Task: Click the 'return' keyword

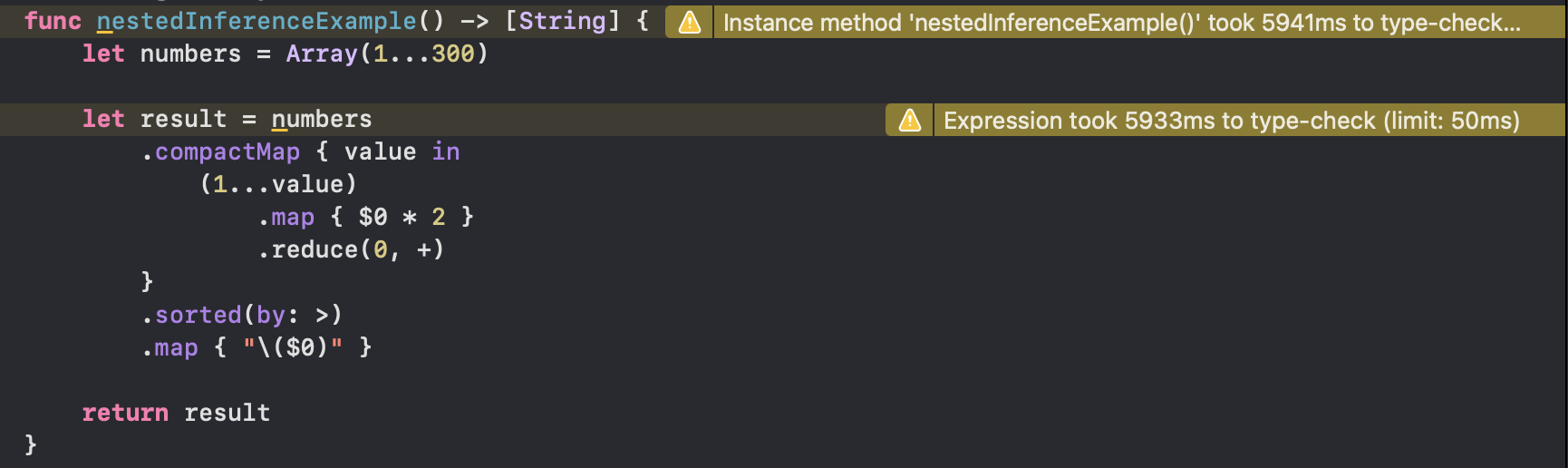Action: pos(125,413)
